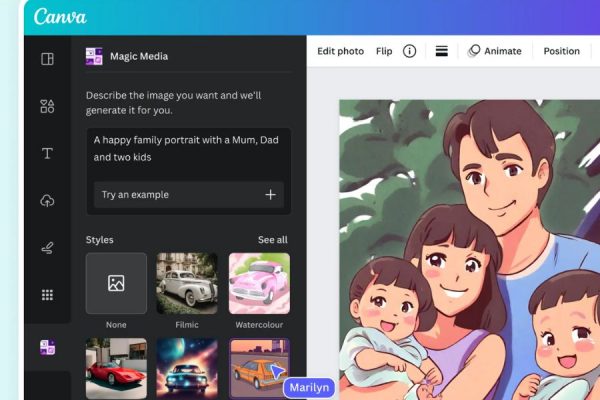Choose the Watercolour style thumbnail

(x=259, y=283)
